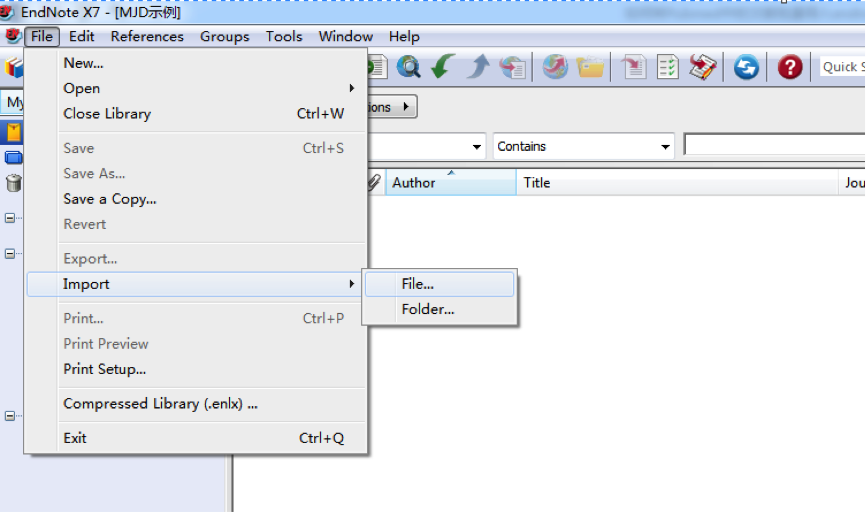
Task: Click the Format Bibliography checklist icon
Action: click(x=668, y=67)
